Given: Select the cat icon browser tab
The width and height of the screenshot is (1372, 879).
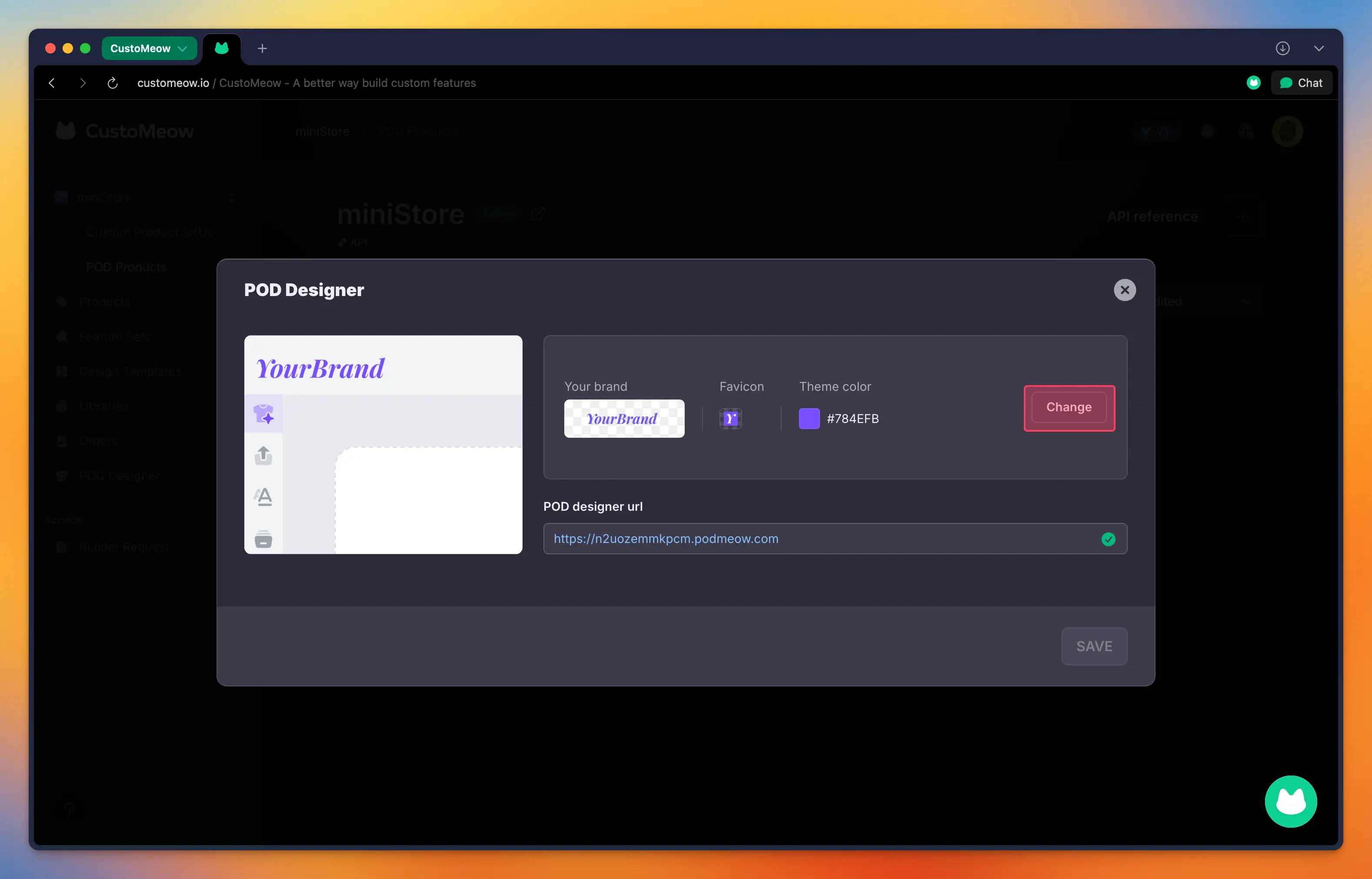Looking at the screenshot, I should (x=221, y=49).
